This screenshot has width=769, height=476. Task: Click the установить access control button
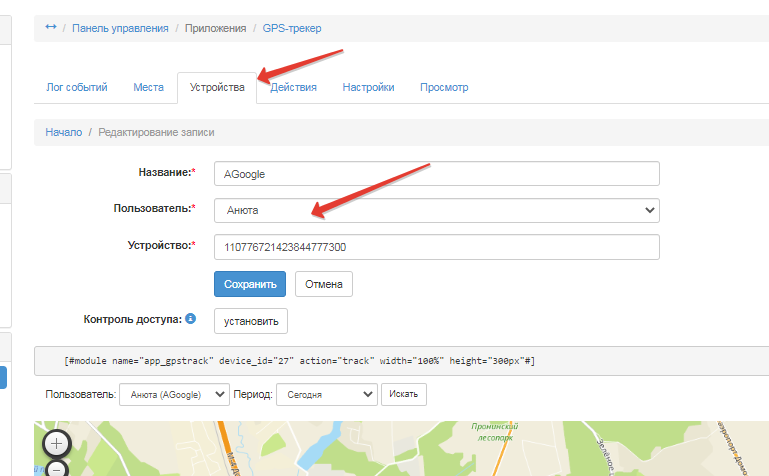click(251, 321)
